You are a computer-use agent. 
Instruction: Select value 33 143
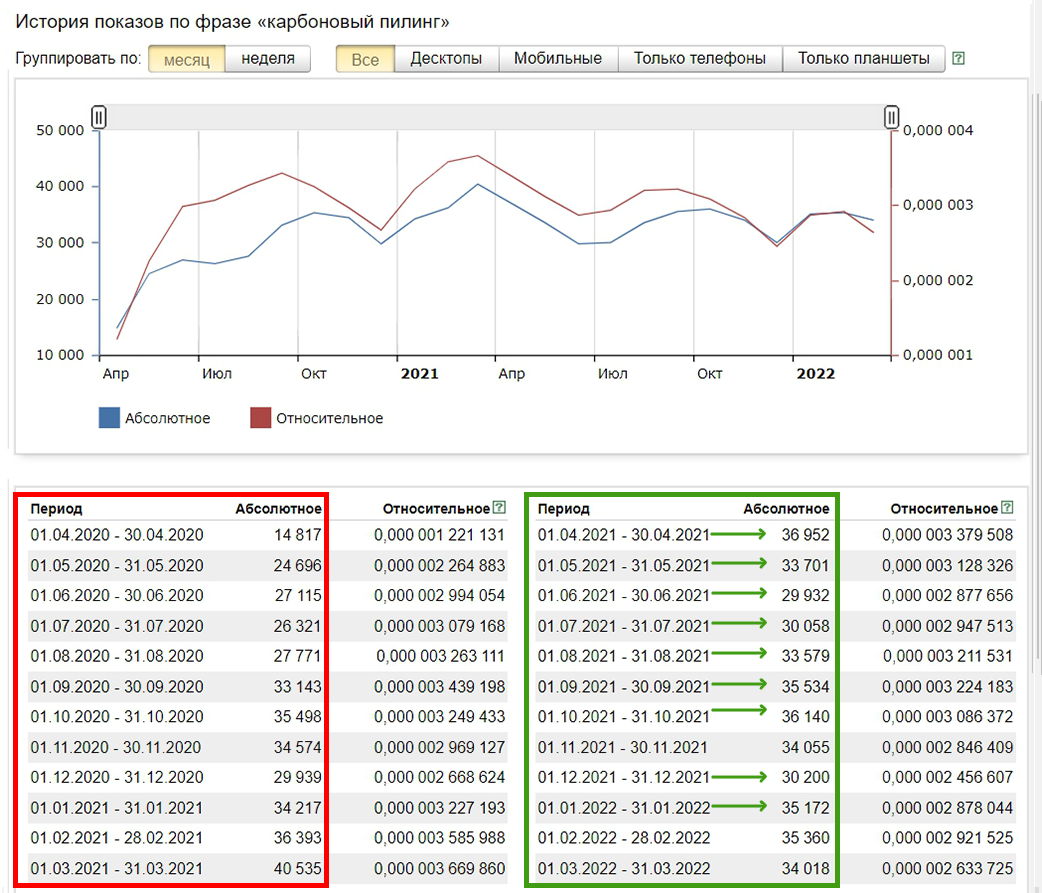[x=297, y=686]
